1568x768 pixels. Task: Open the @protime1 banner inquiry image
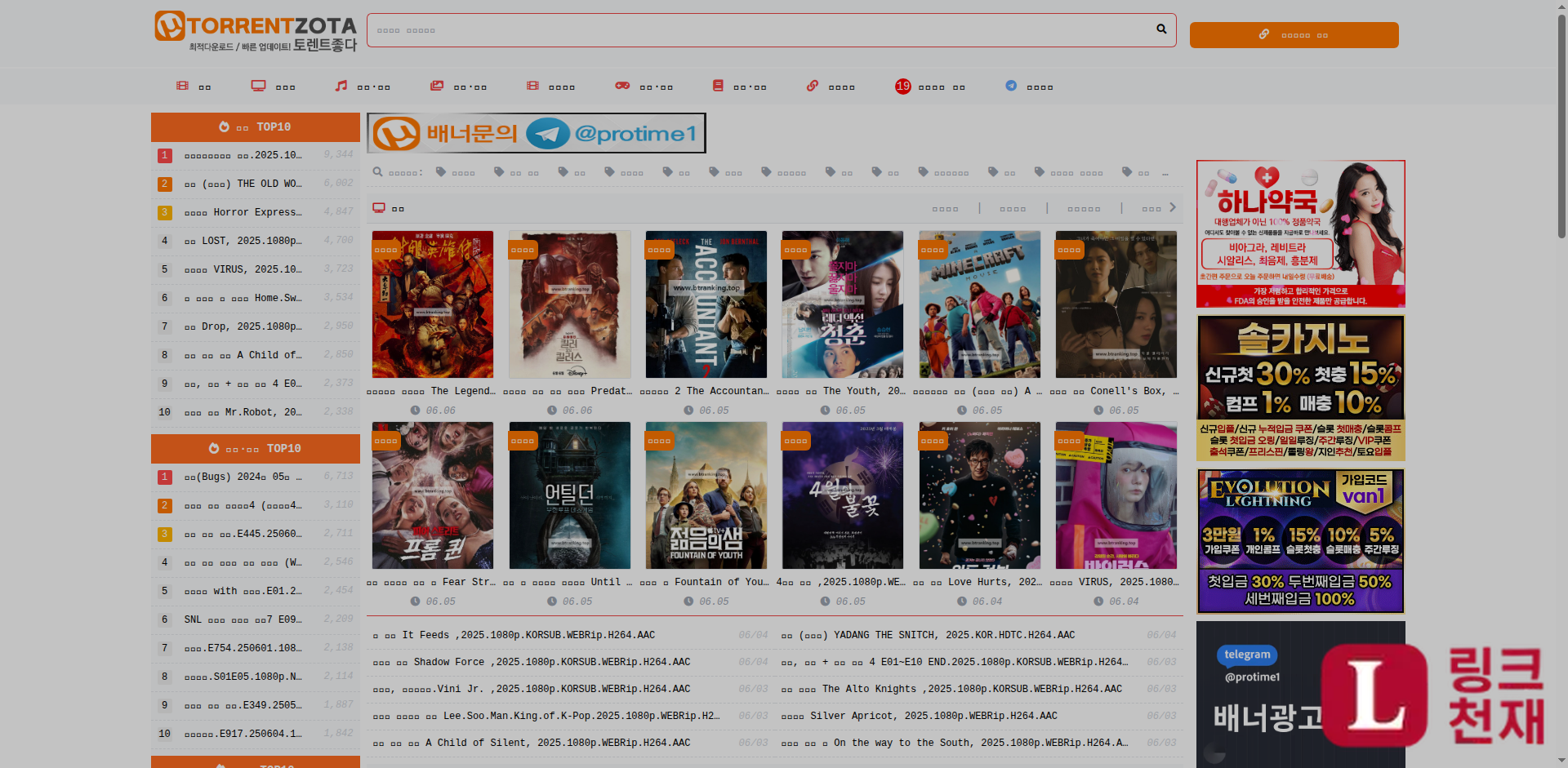point(537,133)
